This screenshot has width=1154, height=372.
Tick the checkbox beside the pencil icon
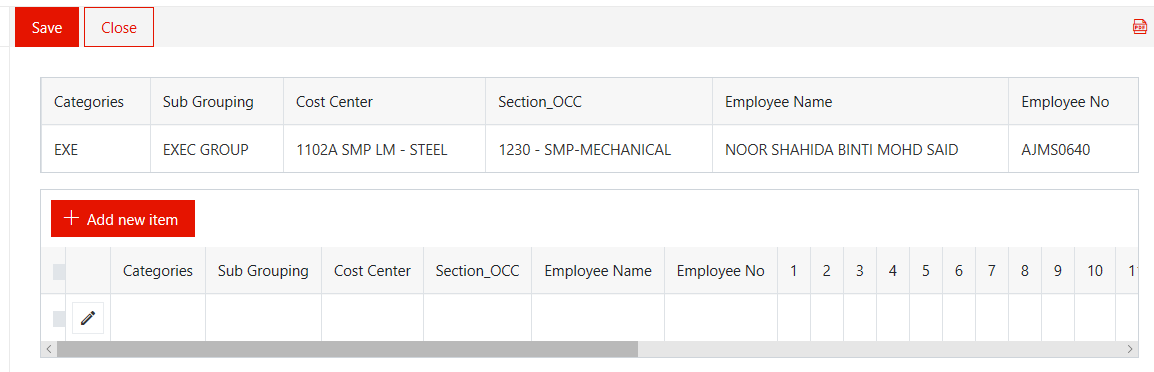click(59, 318)
